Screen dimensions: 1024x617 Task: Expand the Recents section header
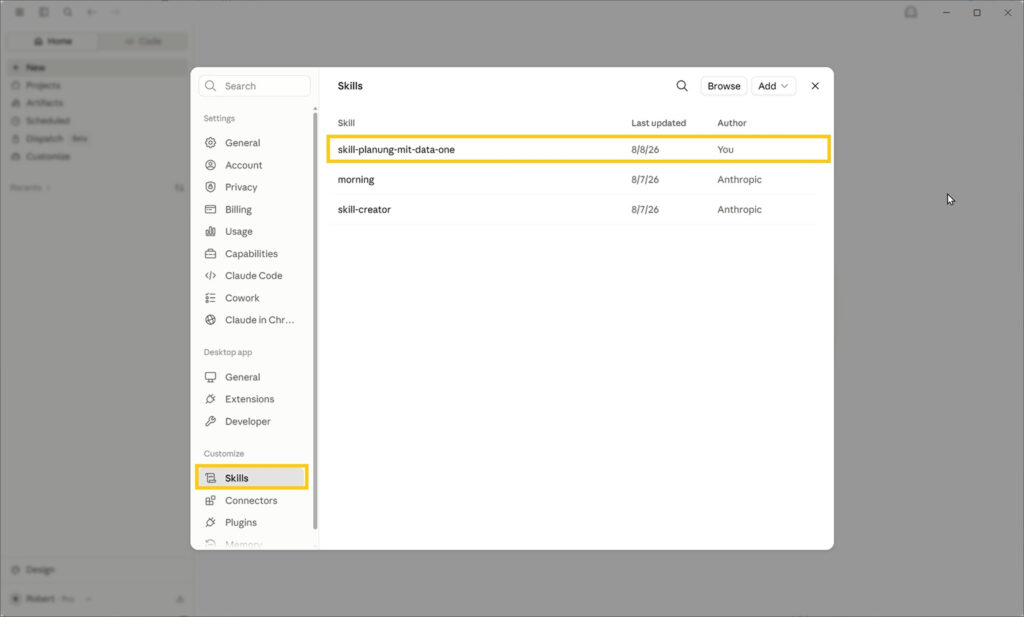coord(30,188)
